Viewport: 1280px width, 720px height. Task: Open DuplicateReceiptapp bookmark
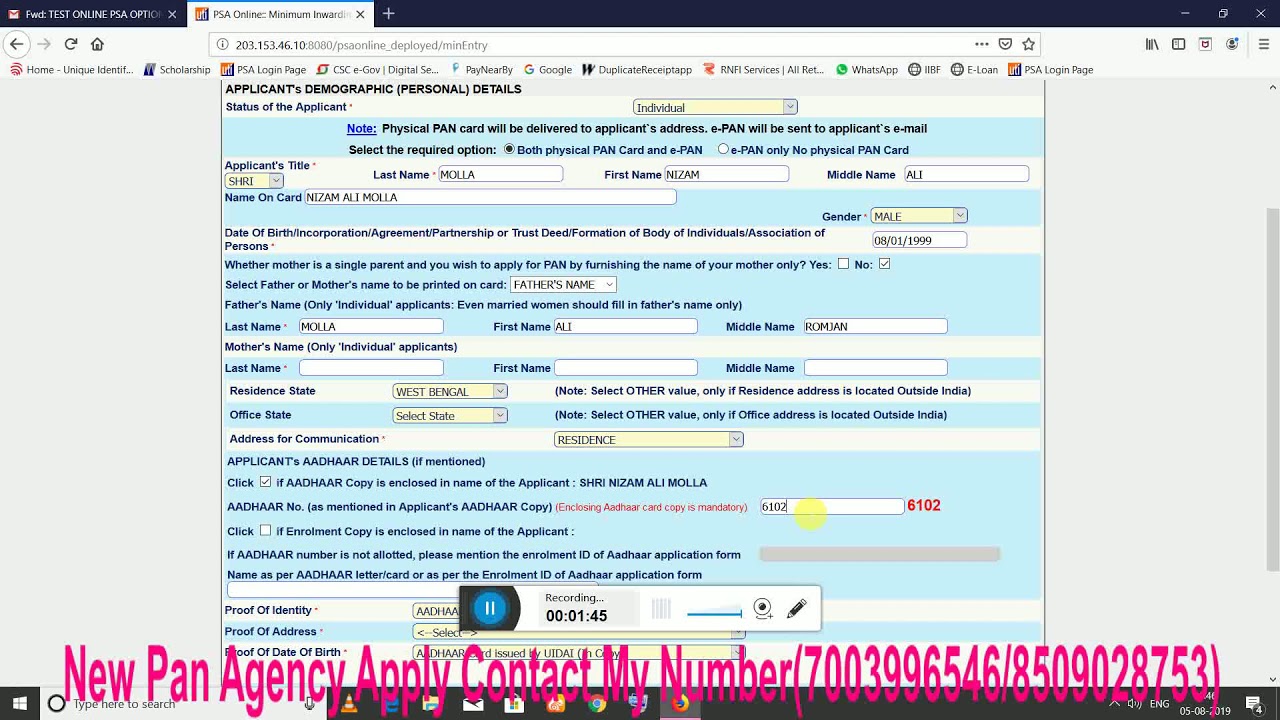[636, 70]
